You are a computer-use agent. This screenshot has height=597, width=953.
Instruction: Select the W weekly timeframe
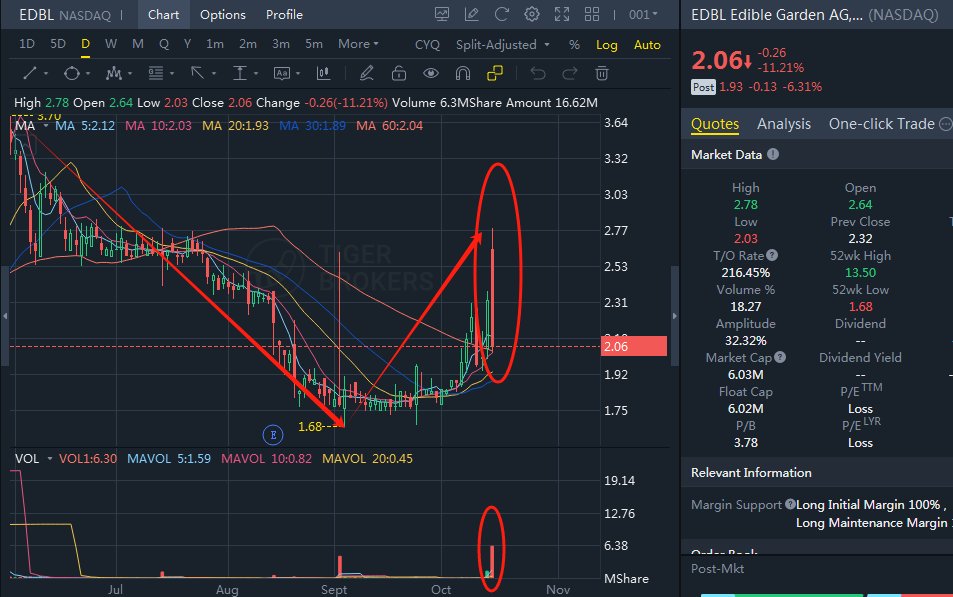click(x=111, y=44)
